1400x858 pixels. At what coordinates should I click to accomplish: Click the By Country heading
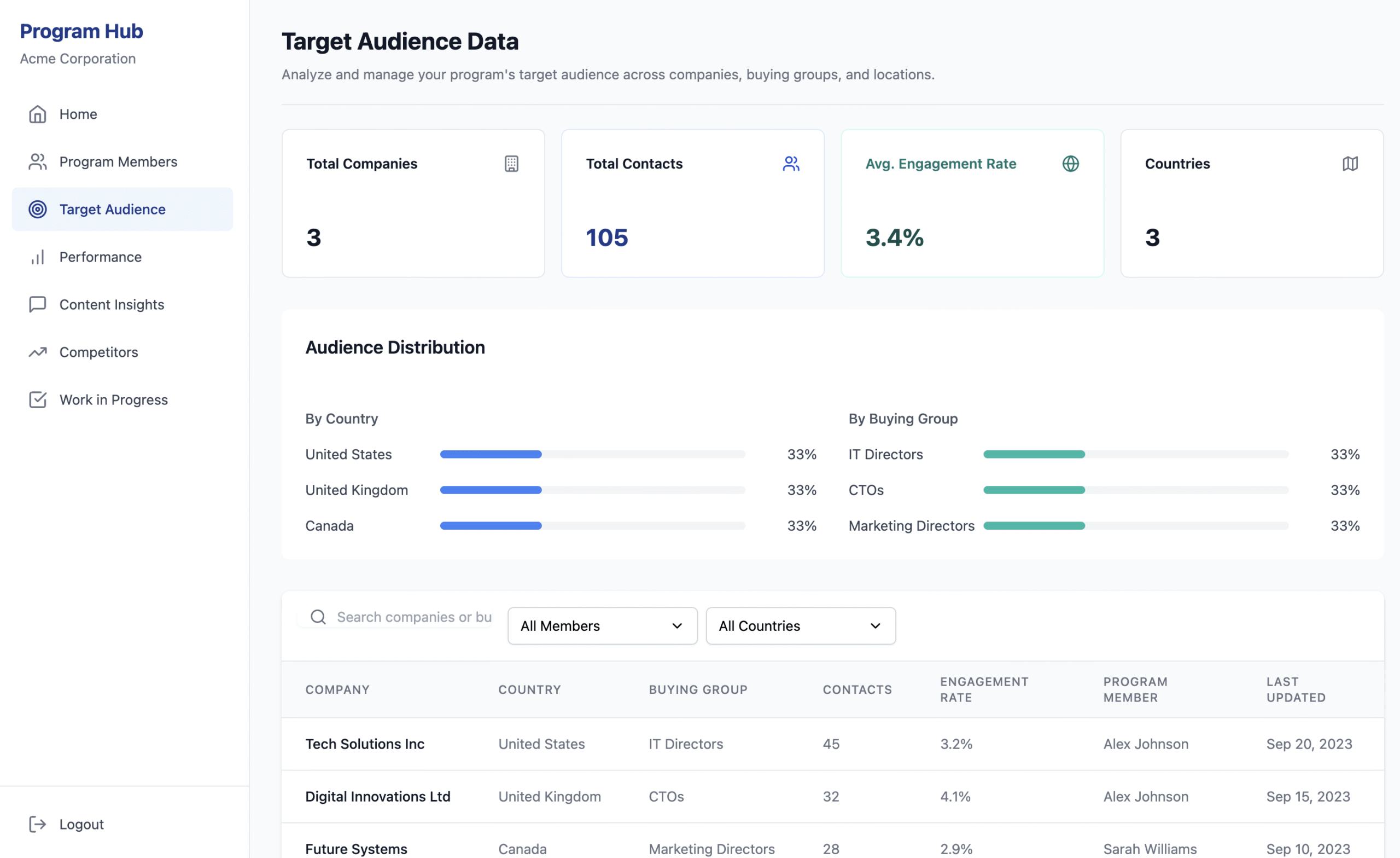[x=341, y=419]
